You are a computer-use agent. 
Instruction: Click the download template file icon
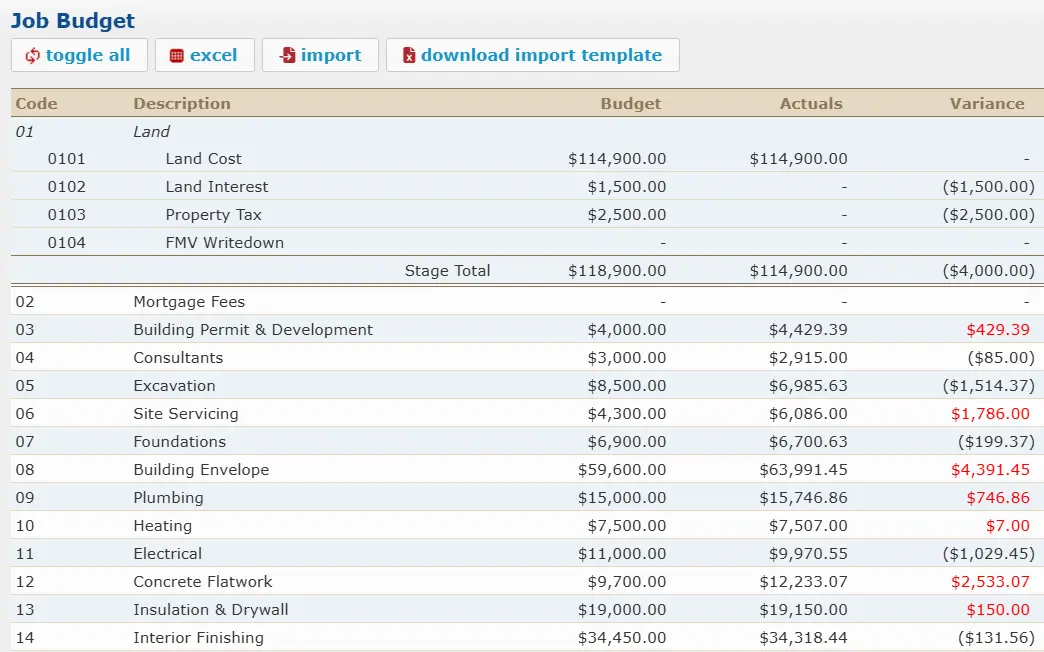coord(409,55)
